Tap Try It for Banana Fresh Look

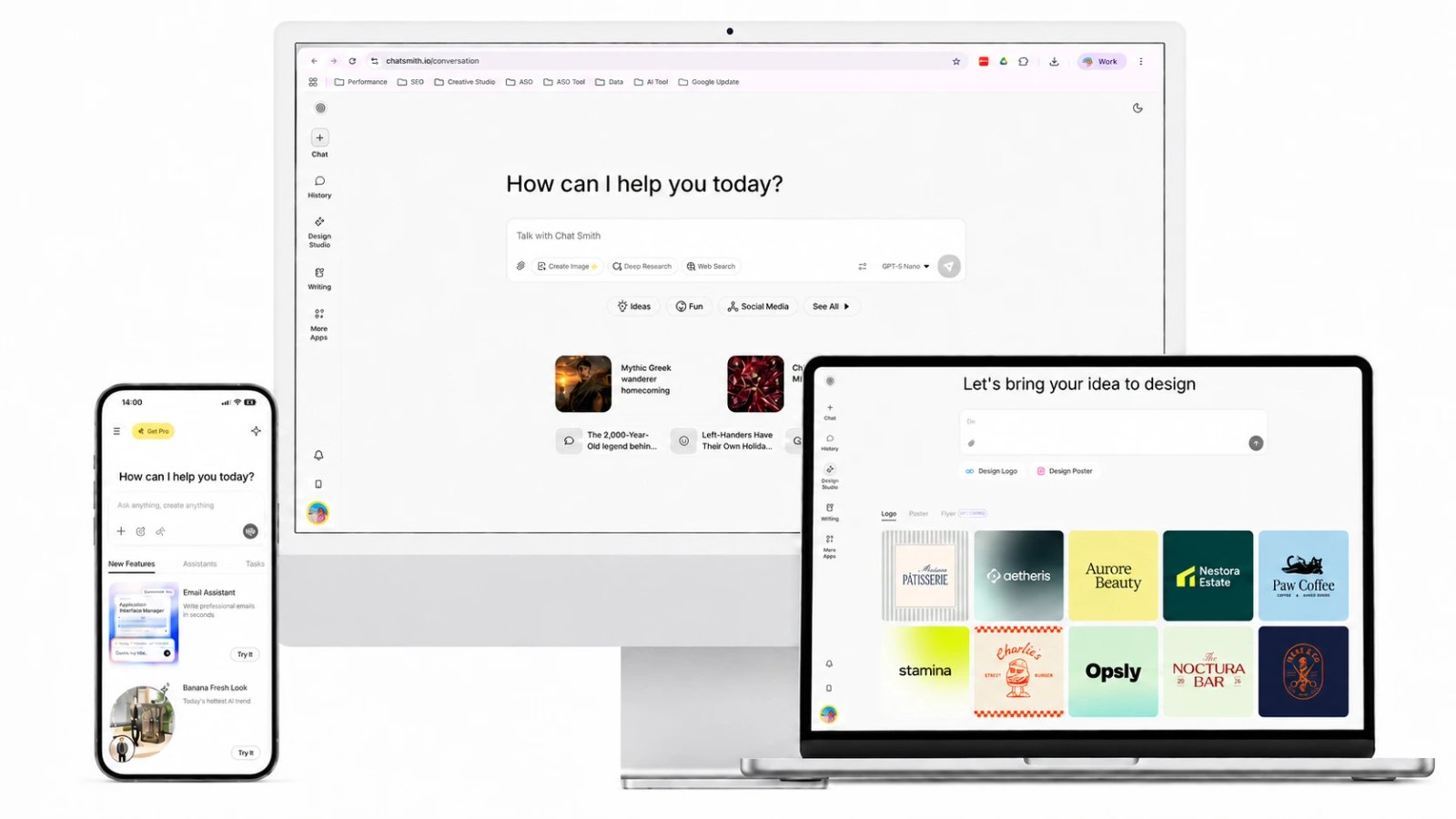coord(246,753)
